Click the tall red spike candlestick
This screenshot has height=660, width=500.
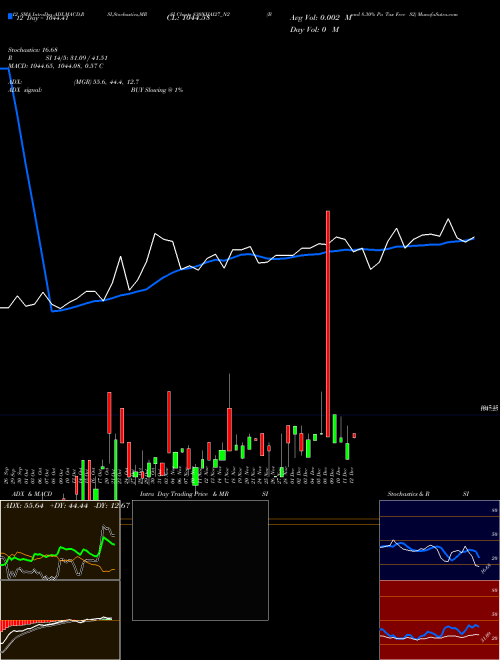tap(328, 324)
